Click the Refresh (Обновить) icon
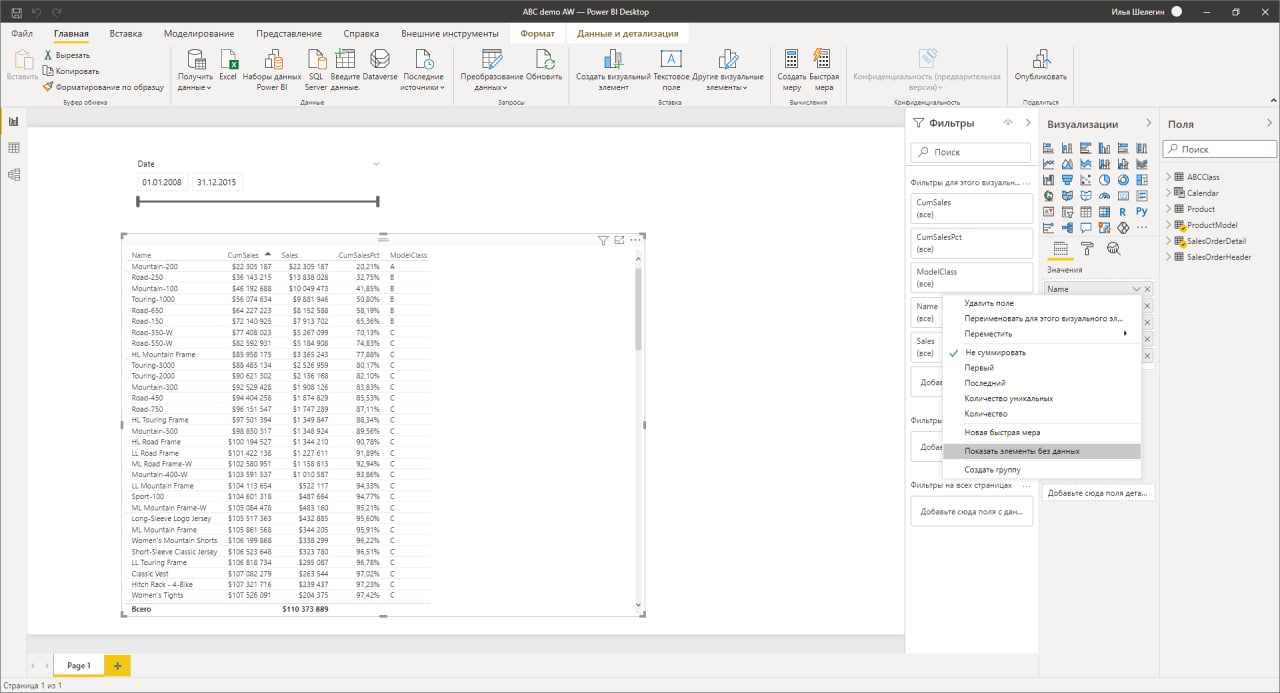The height and width of the screenshot is (693, 1280). pyautogui.click(x=544, y=60)
